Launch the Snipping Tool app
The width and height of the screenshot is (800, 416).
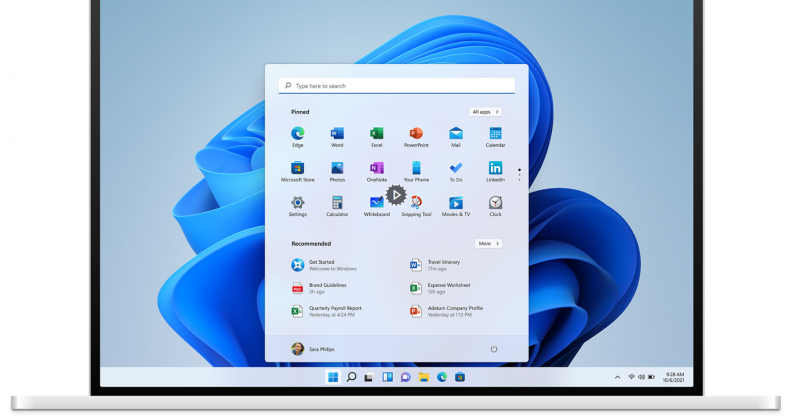[416, 206]
